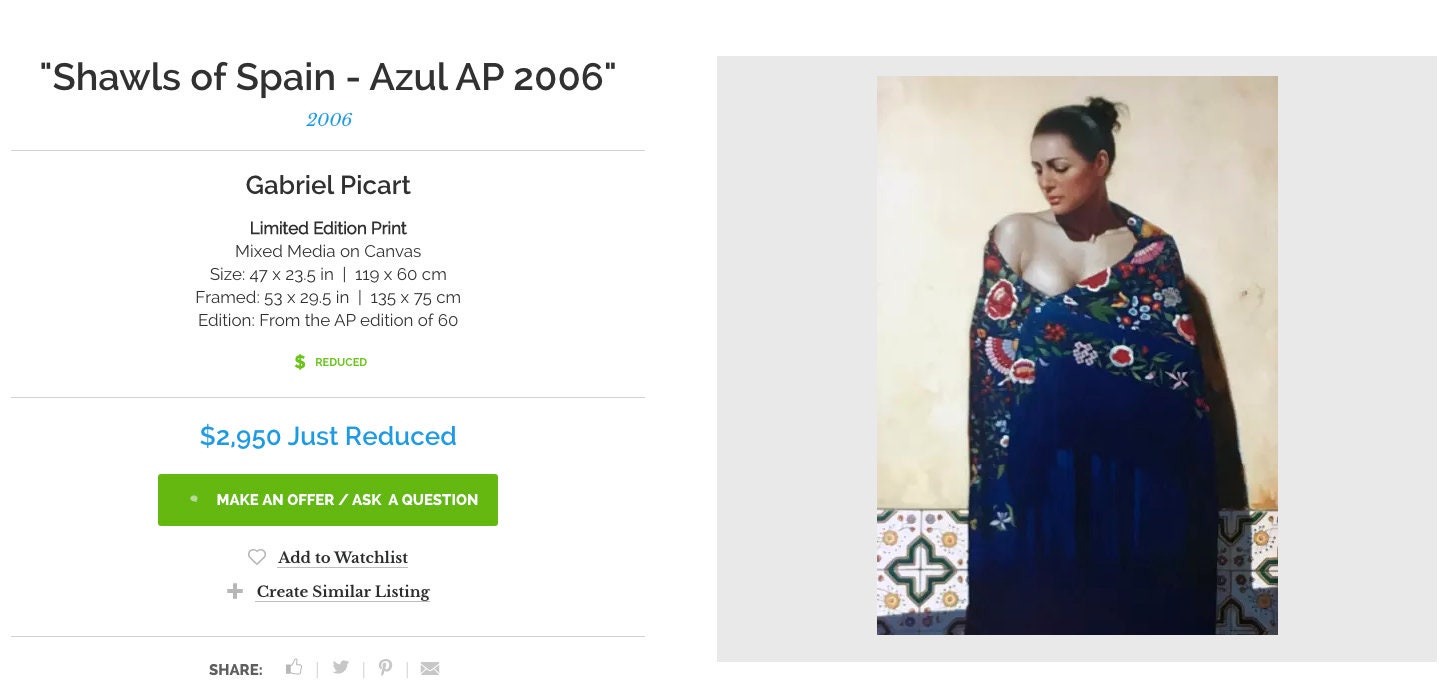The width and height of the screenshot is (1453, 686).
Task: Click the plus icon beside Create Similar Listing
Action: (x=235, y=591)
